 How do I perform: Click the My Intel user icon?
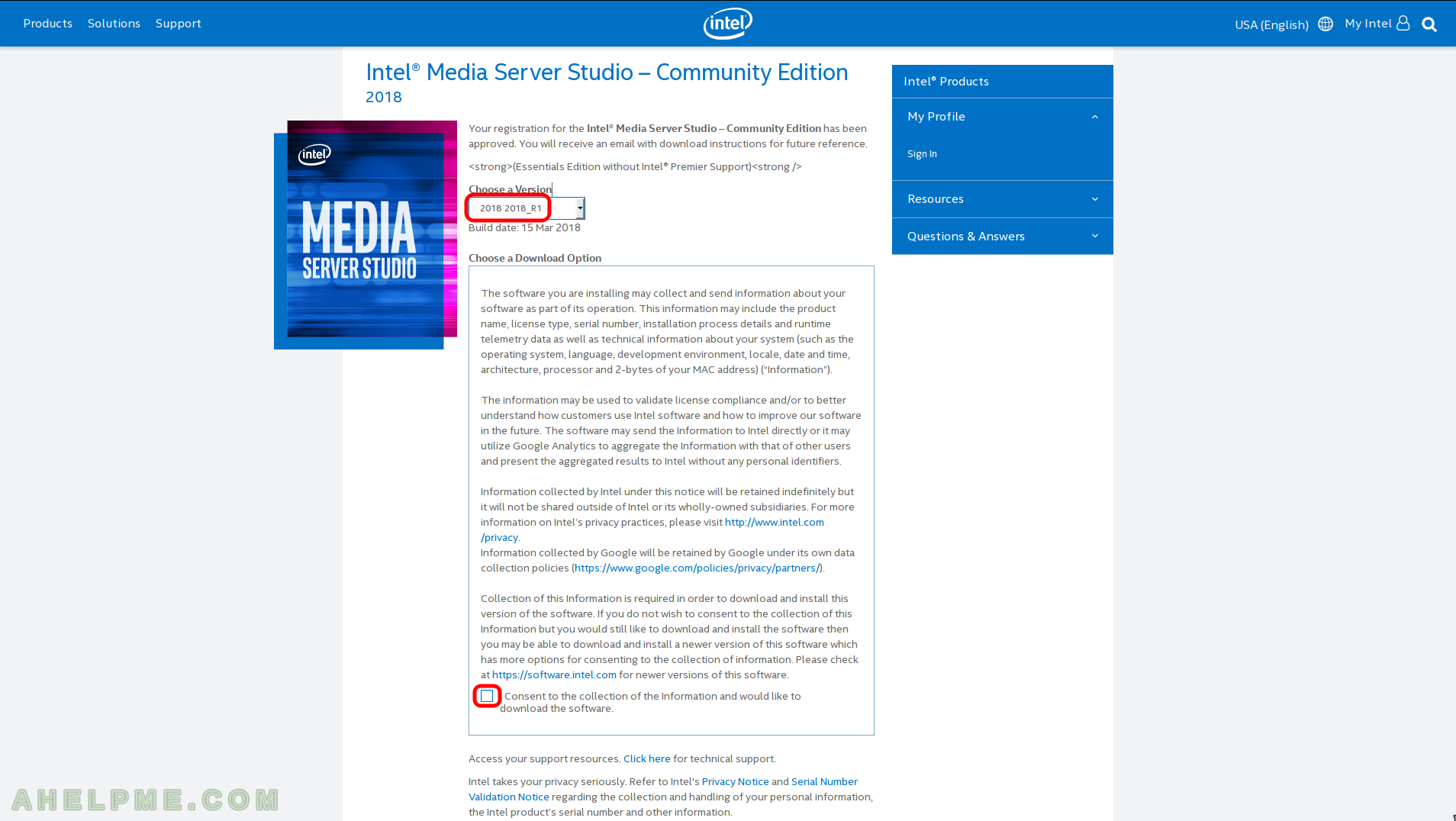(x=1403, y=24)
